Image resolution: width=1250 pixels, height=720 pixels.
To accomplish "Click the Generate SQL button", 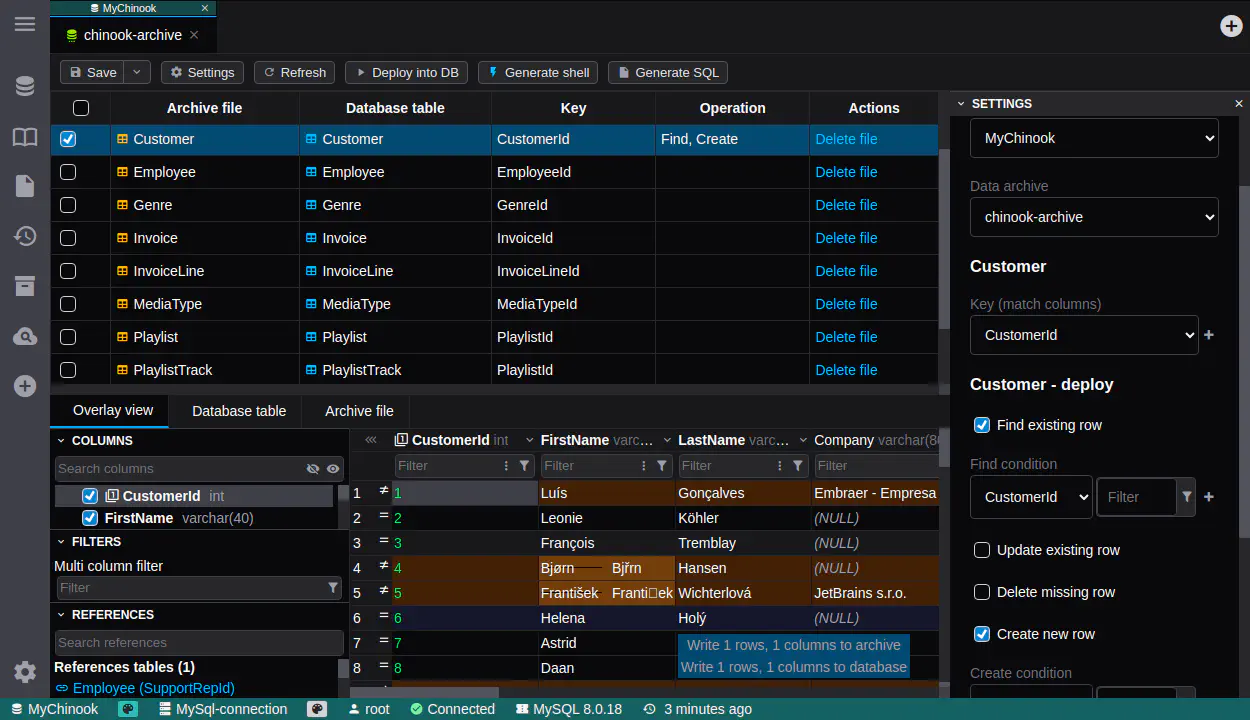I will click(x=667, y=72).
